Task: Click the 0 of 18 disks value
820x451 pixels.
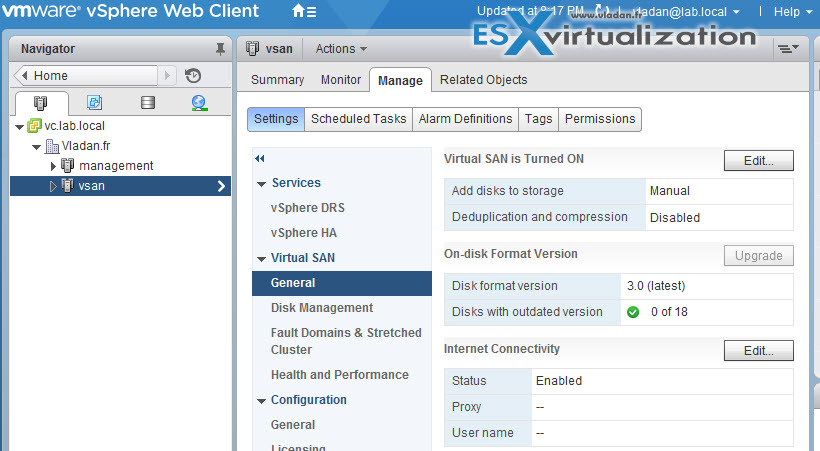Action: click(x=669, y=312)
